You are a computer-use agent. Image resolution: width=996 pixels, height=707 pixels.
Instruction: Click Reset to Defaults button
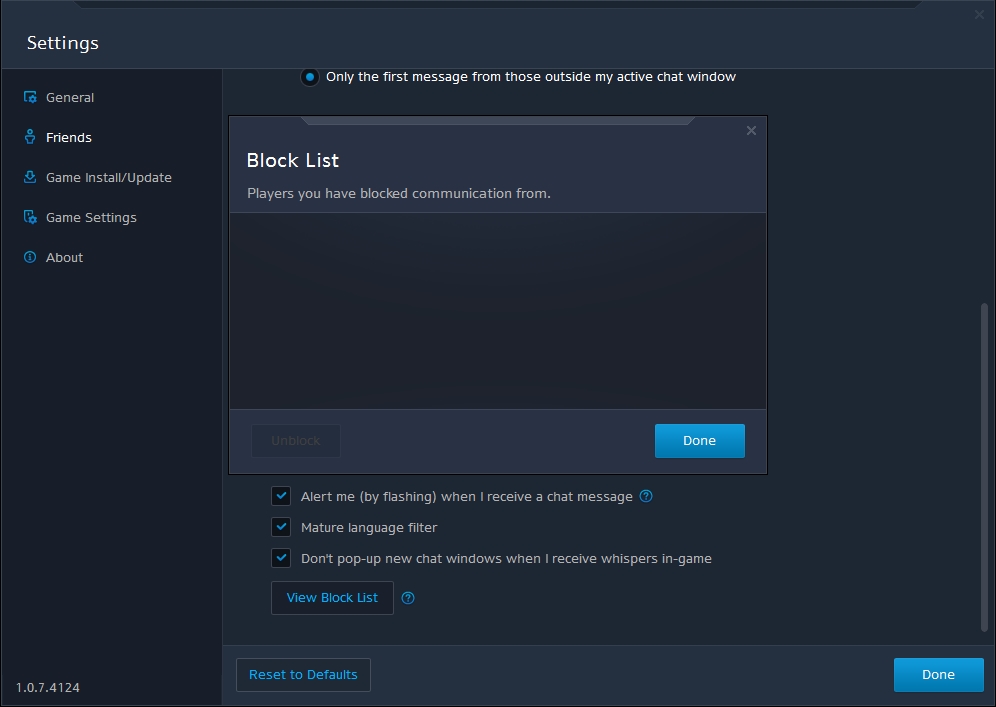point(303,675)
